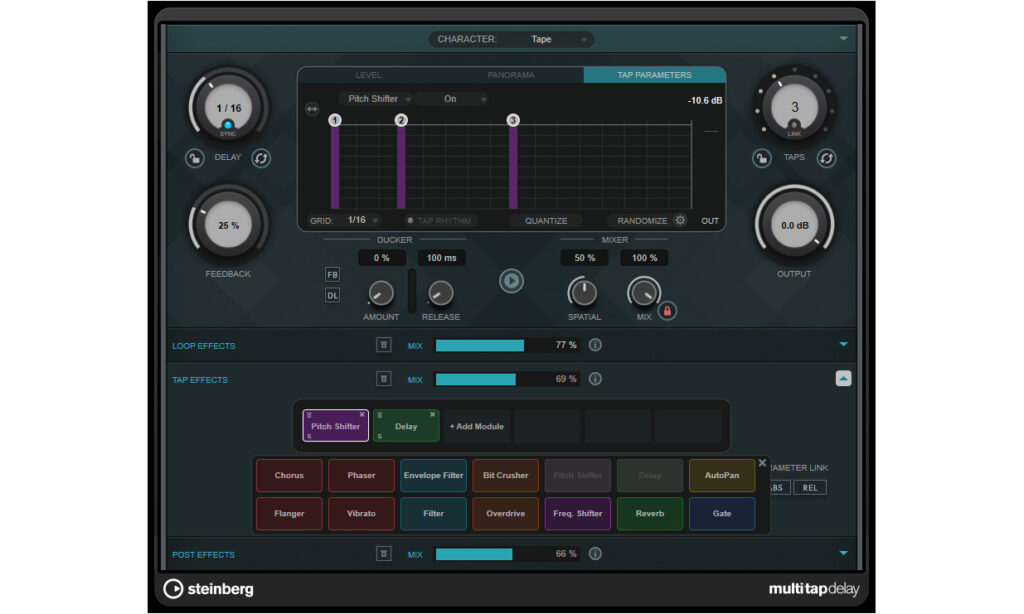The height and width of the screenshot is (614, 1024).
Task: Open the On parameter dropdown
Action: 453,99
